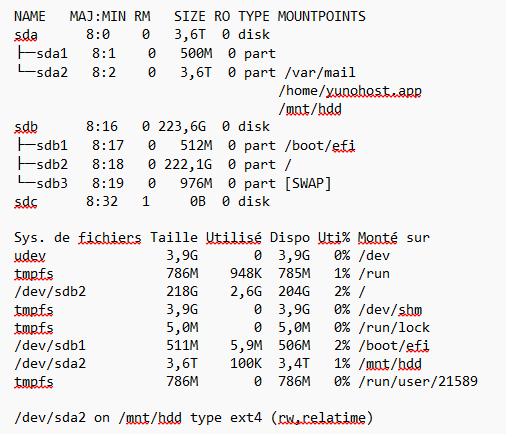Click the sdc disk name

(26, 202)
